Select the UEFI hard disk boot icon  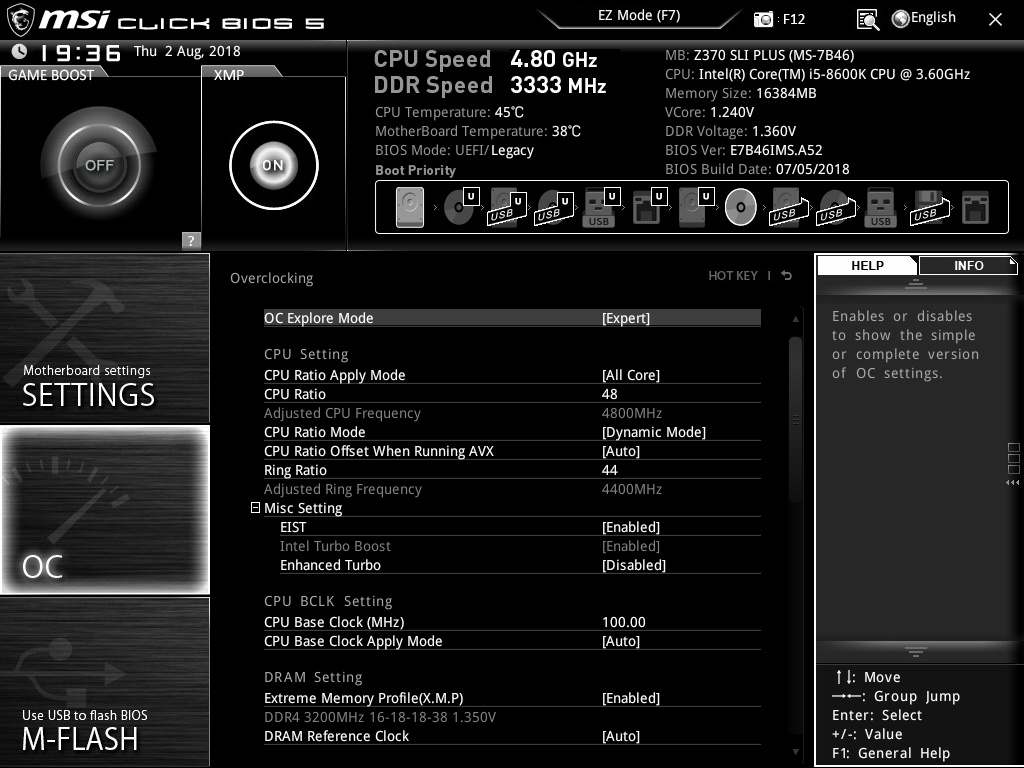[696, 208]
